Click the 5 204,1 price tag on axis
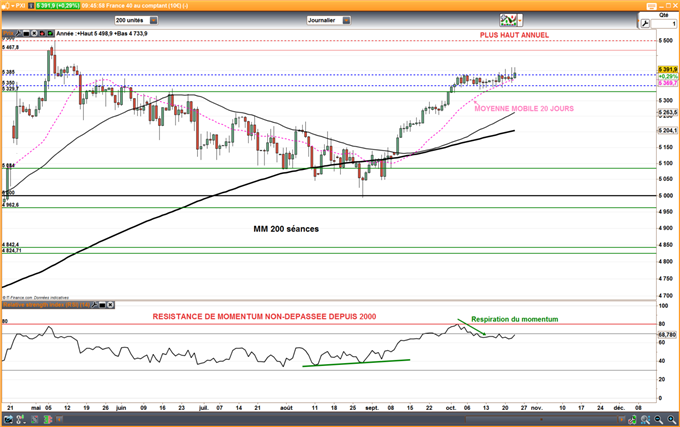 tap(668, 130)
